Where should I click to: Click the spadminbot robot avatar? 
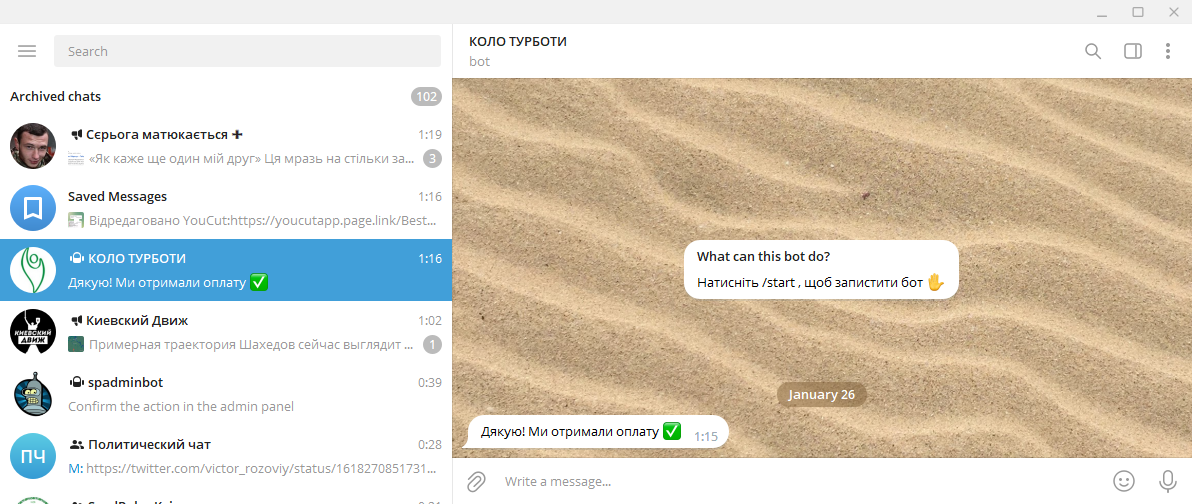33,394
